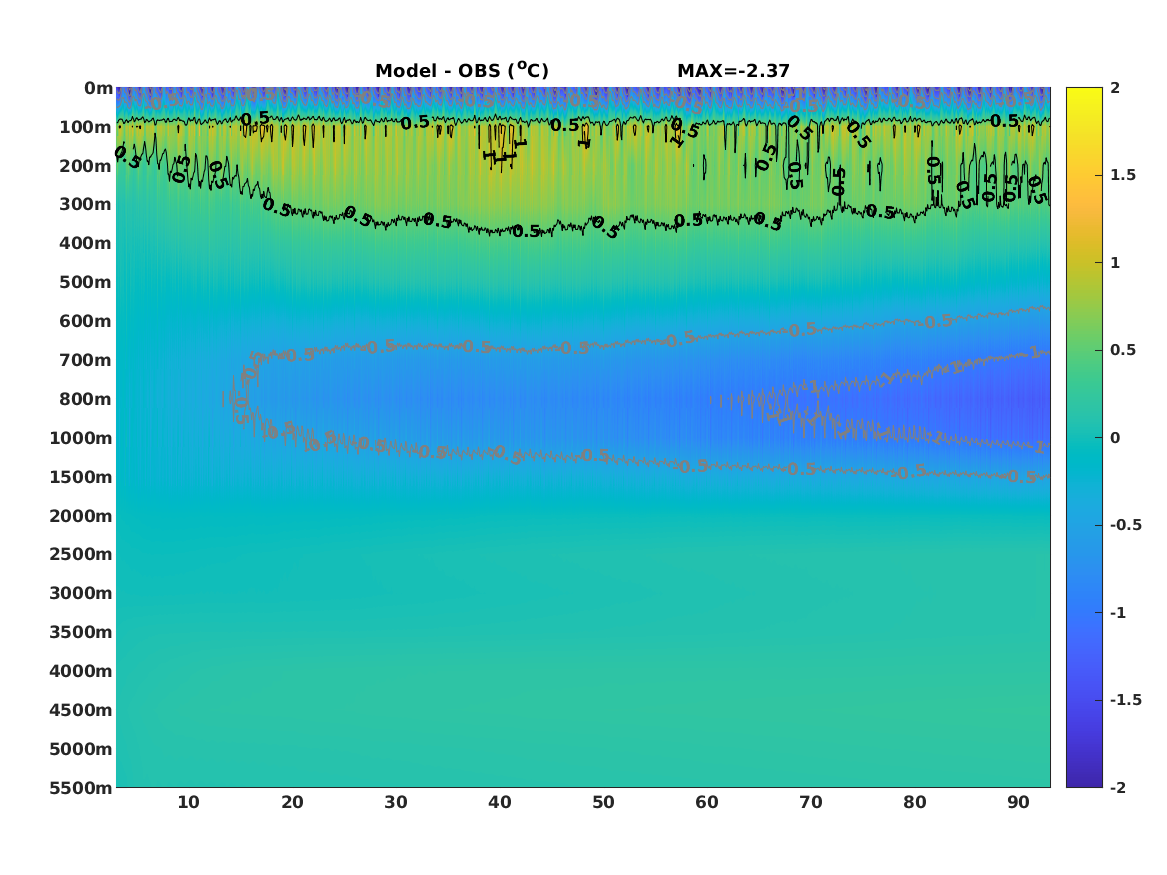Click the '3500m' depth axis label
Viewport: 1167px width, 875px height.
(81, 632)
